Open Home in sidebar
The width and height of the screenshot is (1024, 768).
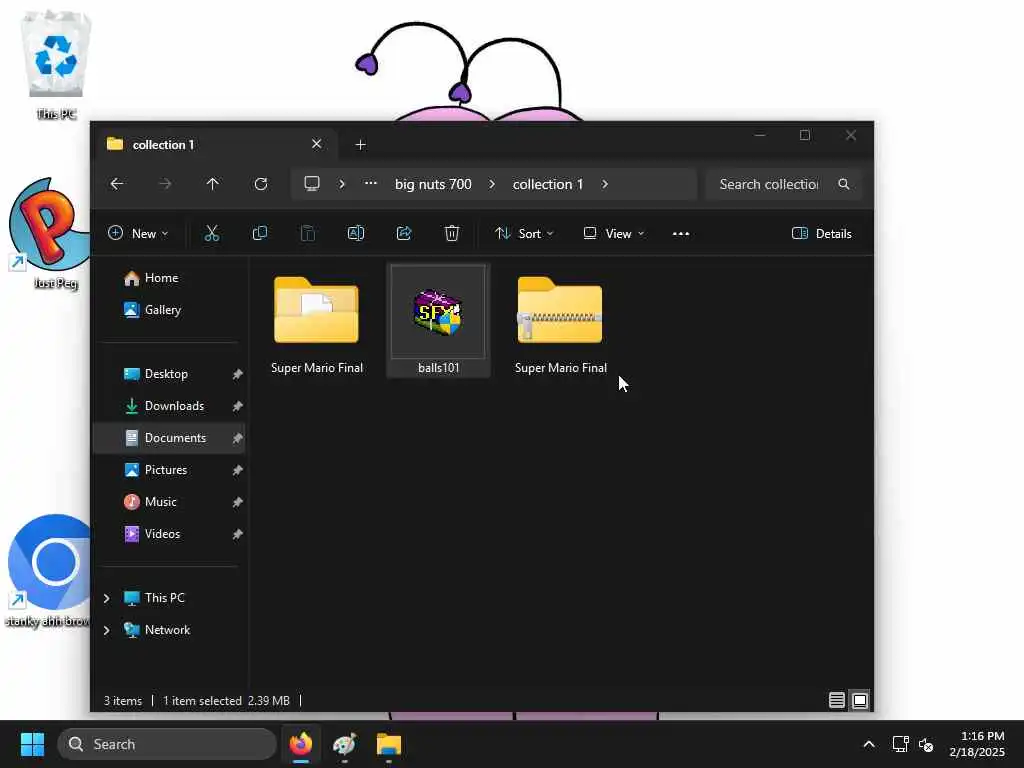click(150, 278)
